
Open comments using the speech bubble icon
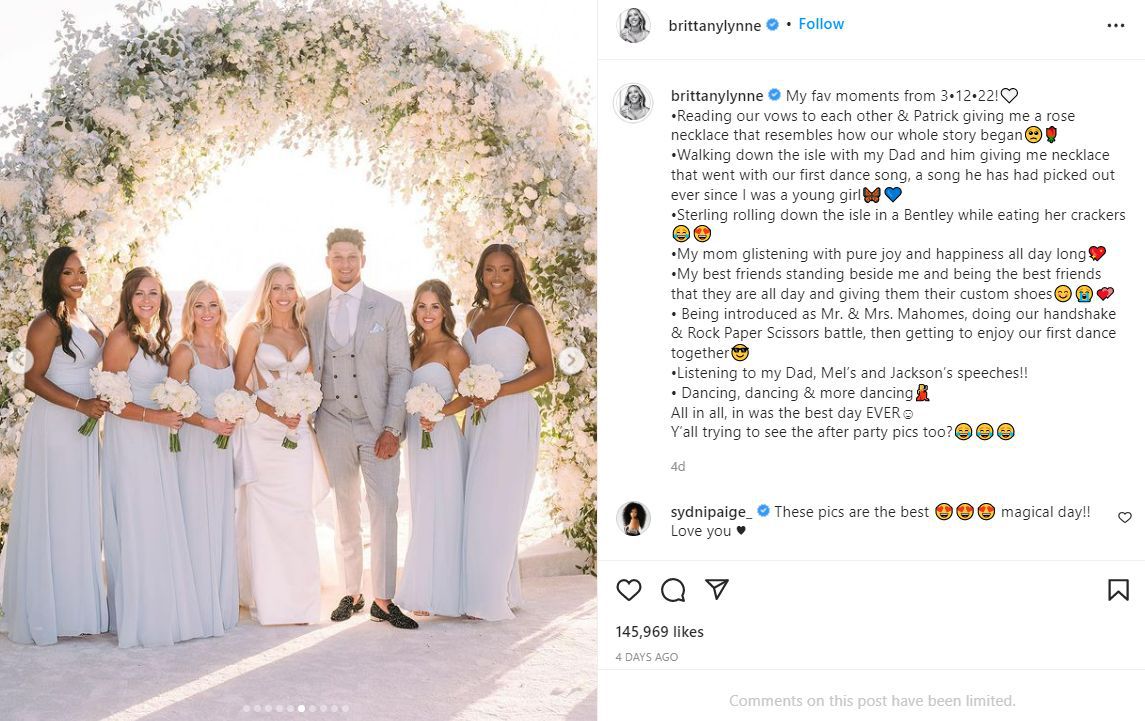(x=672, y=590)
